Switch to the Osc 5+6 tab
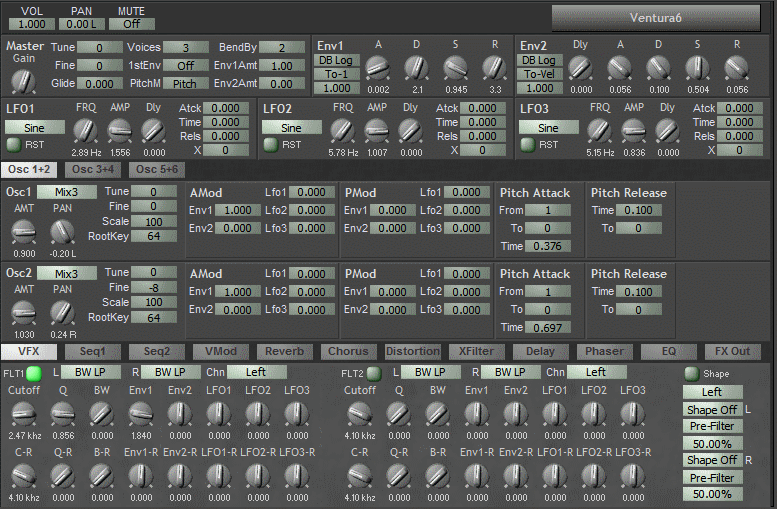This screenshot has height=509, width=777. (157, 170)
